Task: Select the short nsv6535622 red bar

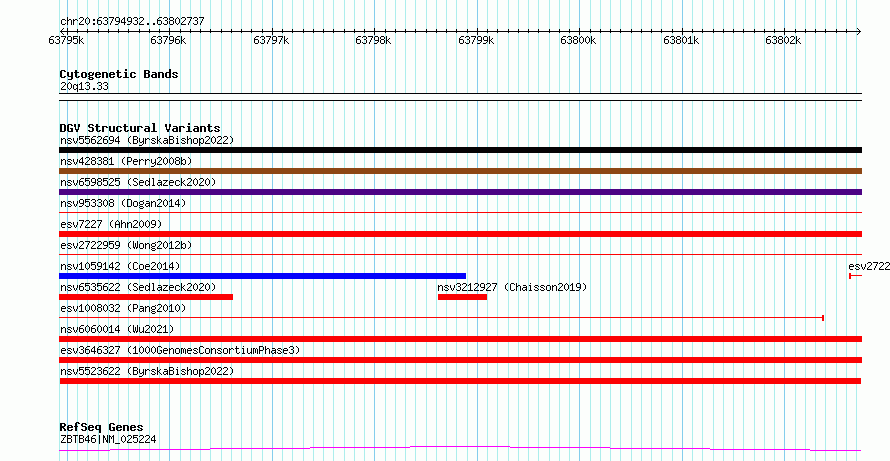Action: click(146, 297)
